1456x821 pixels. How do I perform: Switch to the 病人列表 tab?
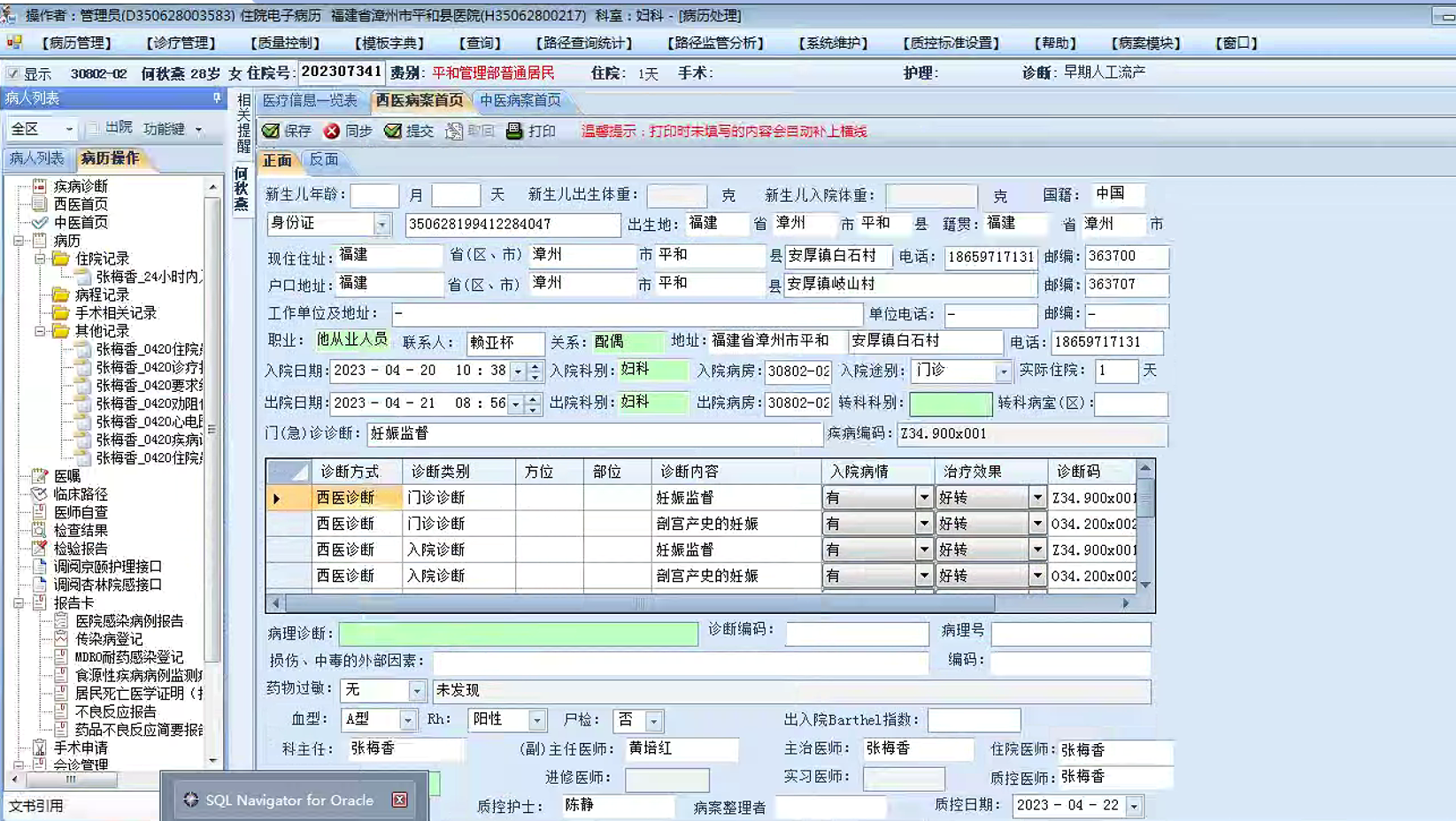(x=36, y=158)
